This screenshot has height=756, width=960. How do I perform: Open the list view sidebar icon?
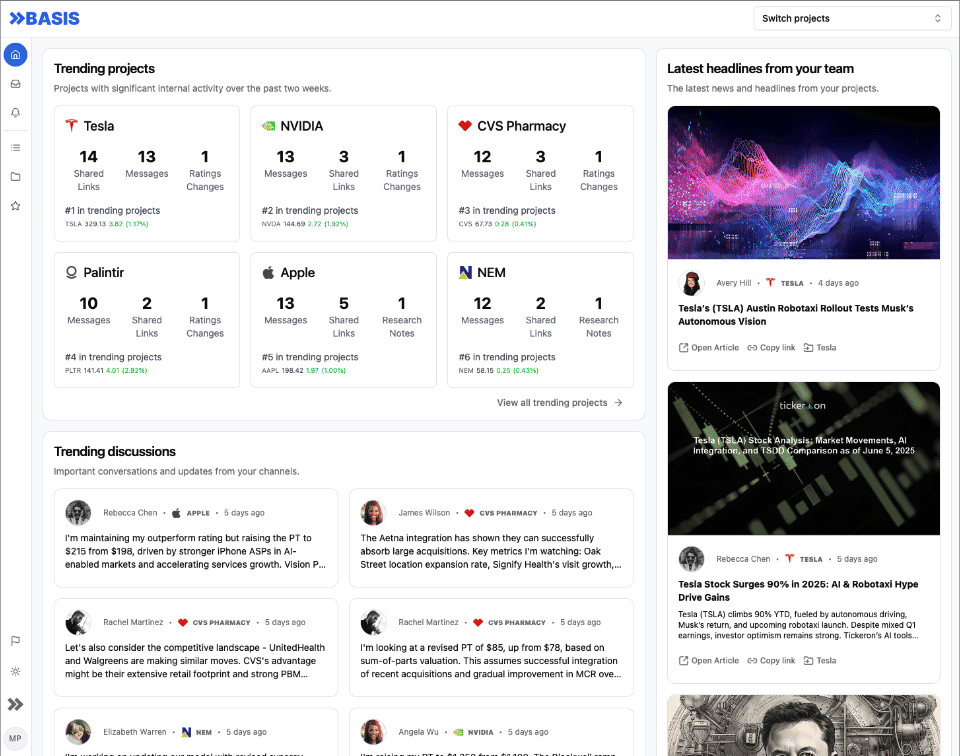click(x=15, y=148)
